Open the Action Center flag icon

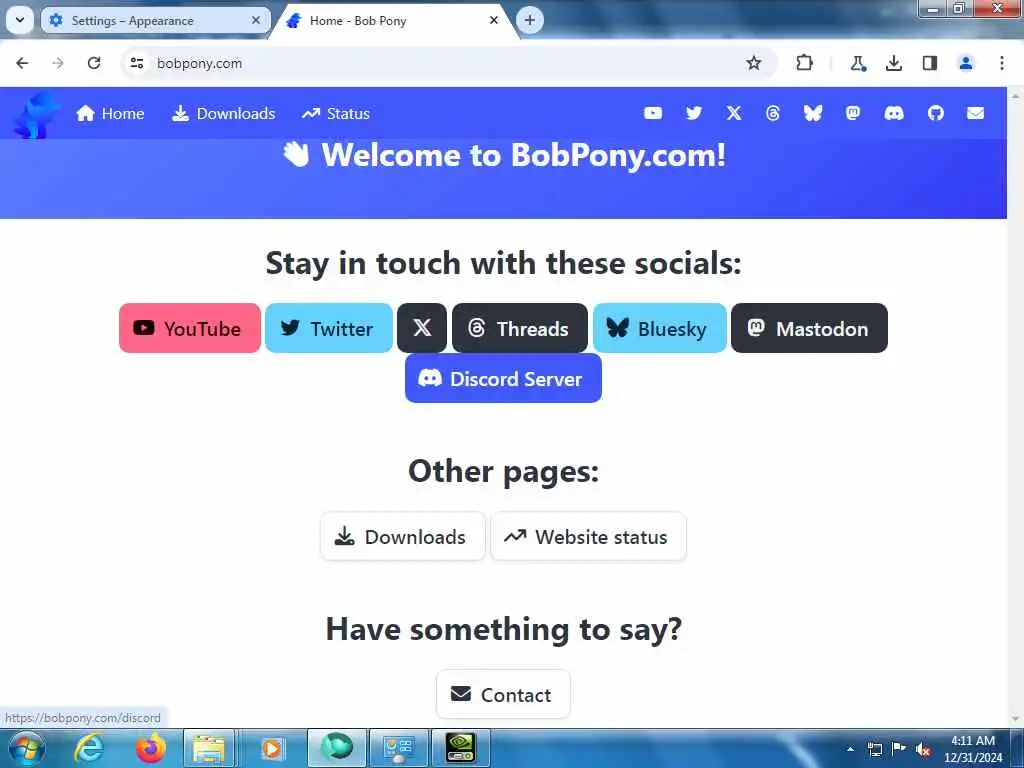coord(899,749)
